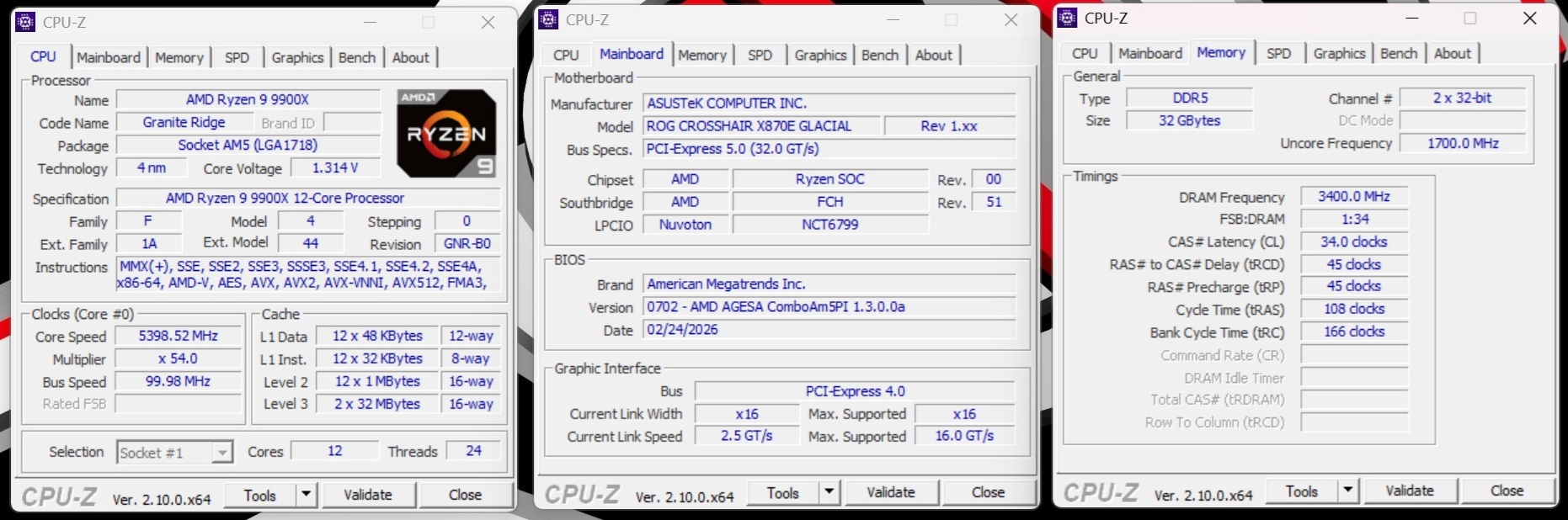This screenshot has height=520, width=1568.
Task: Switch to About tab in middle window
Action: pos(934,55)
